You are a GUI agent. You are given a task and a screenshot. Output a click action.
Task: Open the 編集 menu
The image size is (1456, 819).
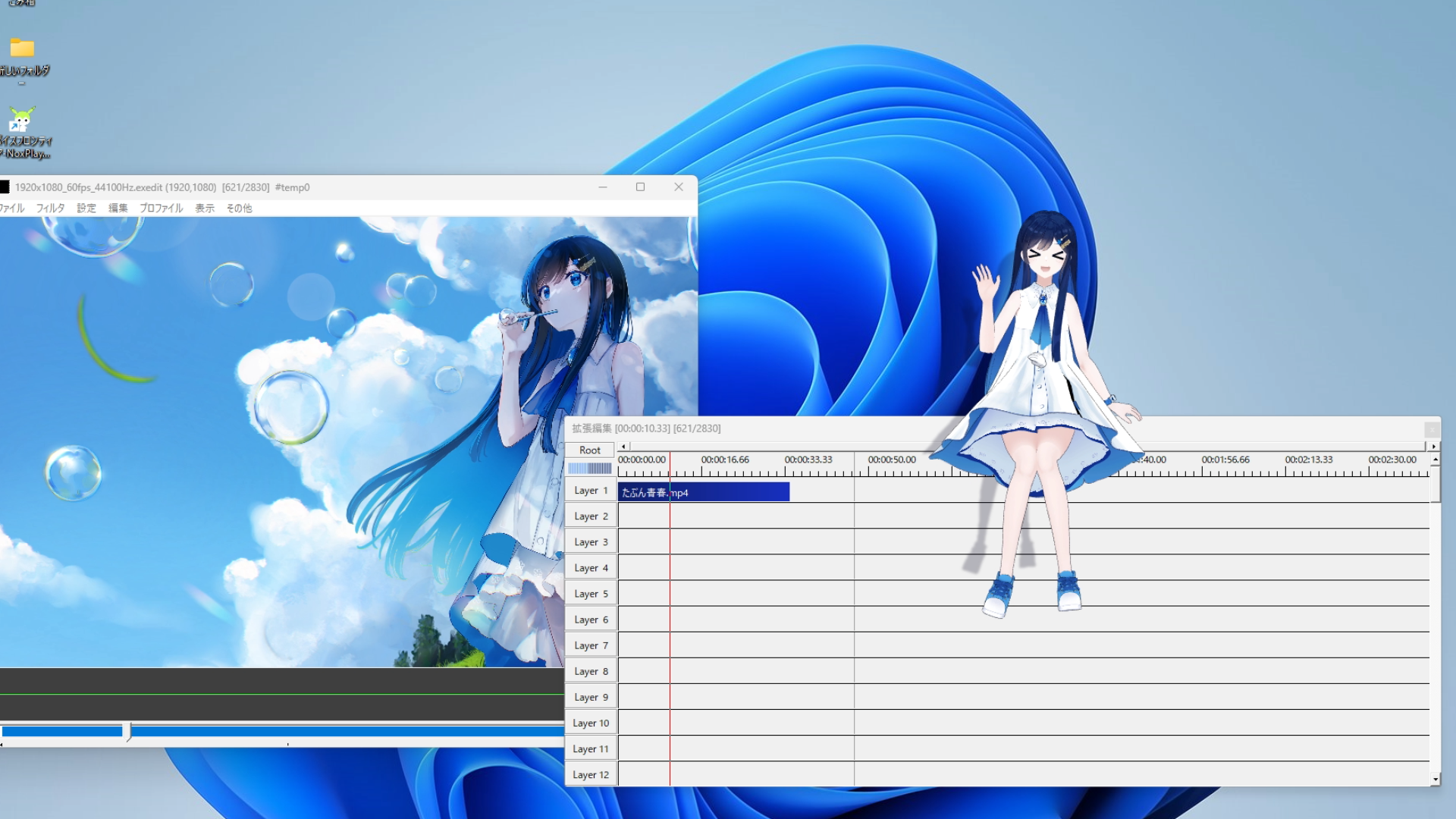pyautogui.click(x=118, y=208)
